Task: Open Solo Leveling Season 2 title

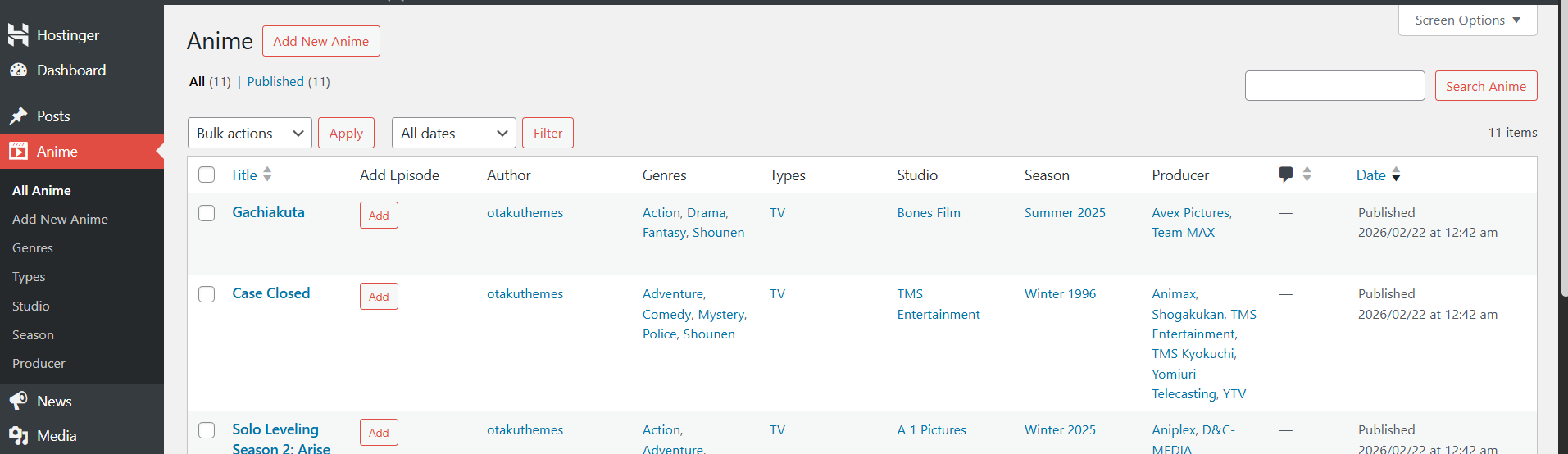Action: pyautogui.click(x=281, y=439)
